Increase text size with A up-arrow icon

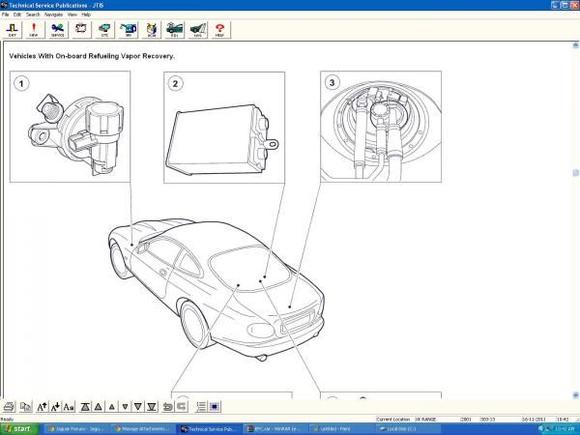42,407
